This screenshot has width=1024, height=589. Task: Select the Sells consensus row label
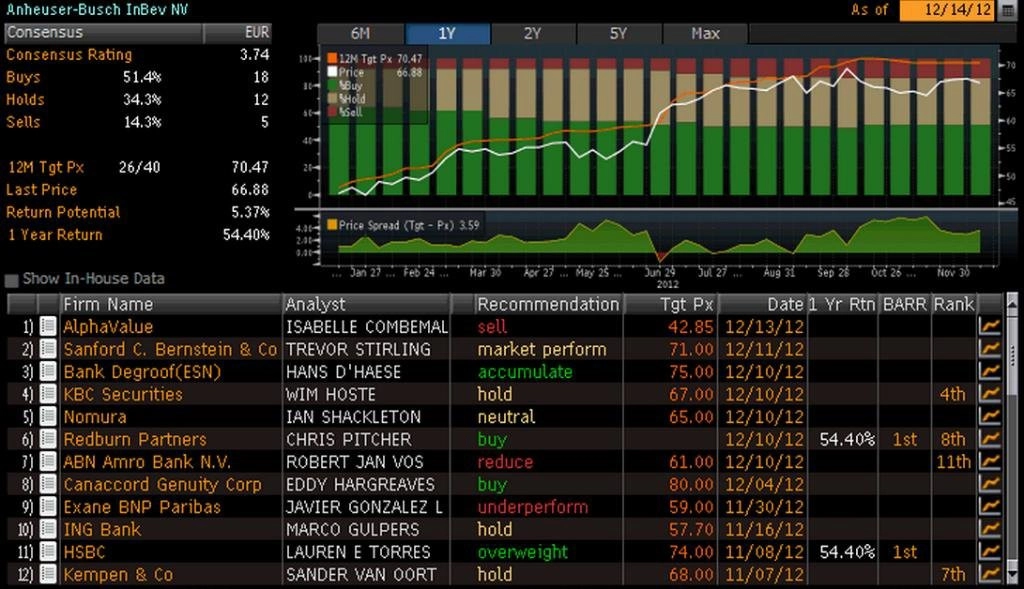point(24,122)
